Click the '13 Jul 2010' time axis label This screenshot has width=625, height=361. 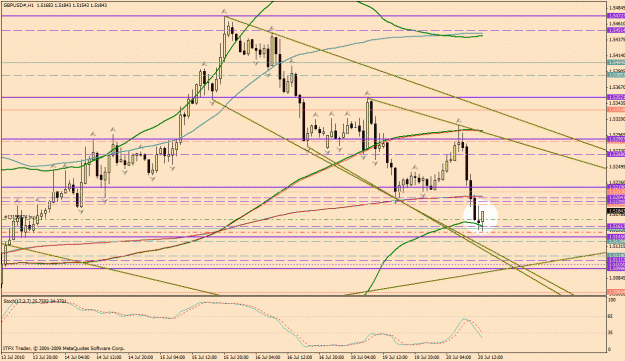tap(13, 357)
